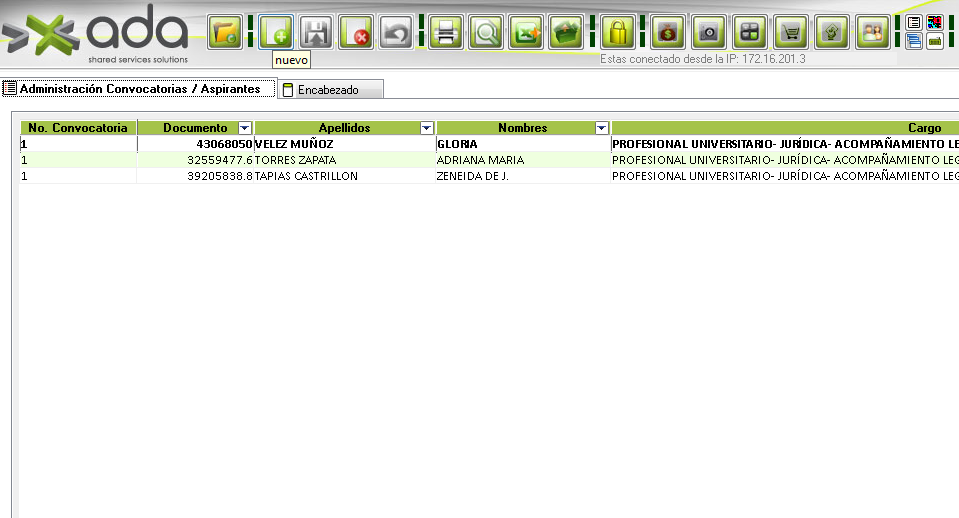The width and height of the screenshot is (959, 518).
Task: Click the small cascade windows icon
Action: tap(914, 42)
